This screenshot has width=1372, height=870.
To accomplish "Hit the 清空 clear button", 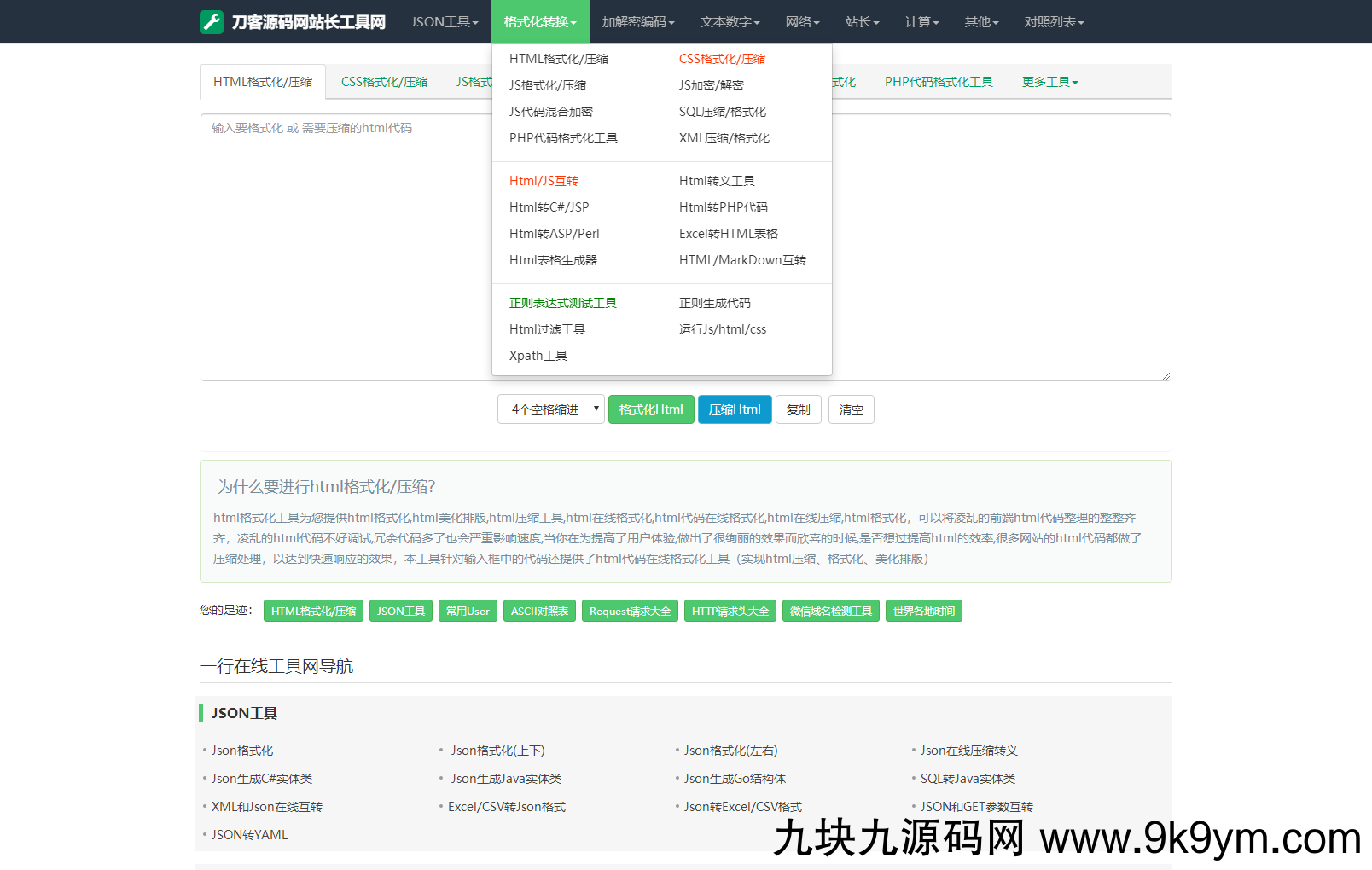I will tap(851, 409).
